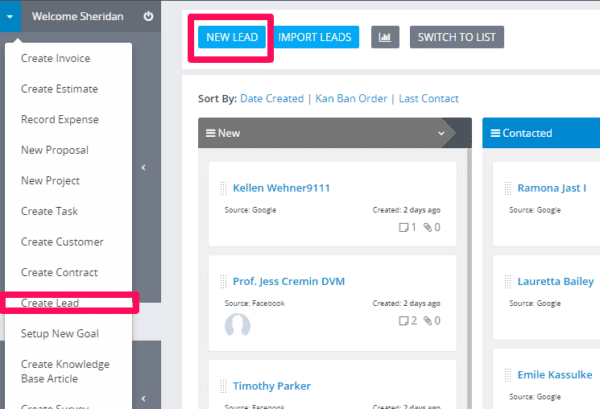This screenshot has width=600, height=409.
Task: Select Create Invoice from menu
Action: [55, 58]
